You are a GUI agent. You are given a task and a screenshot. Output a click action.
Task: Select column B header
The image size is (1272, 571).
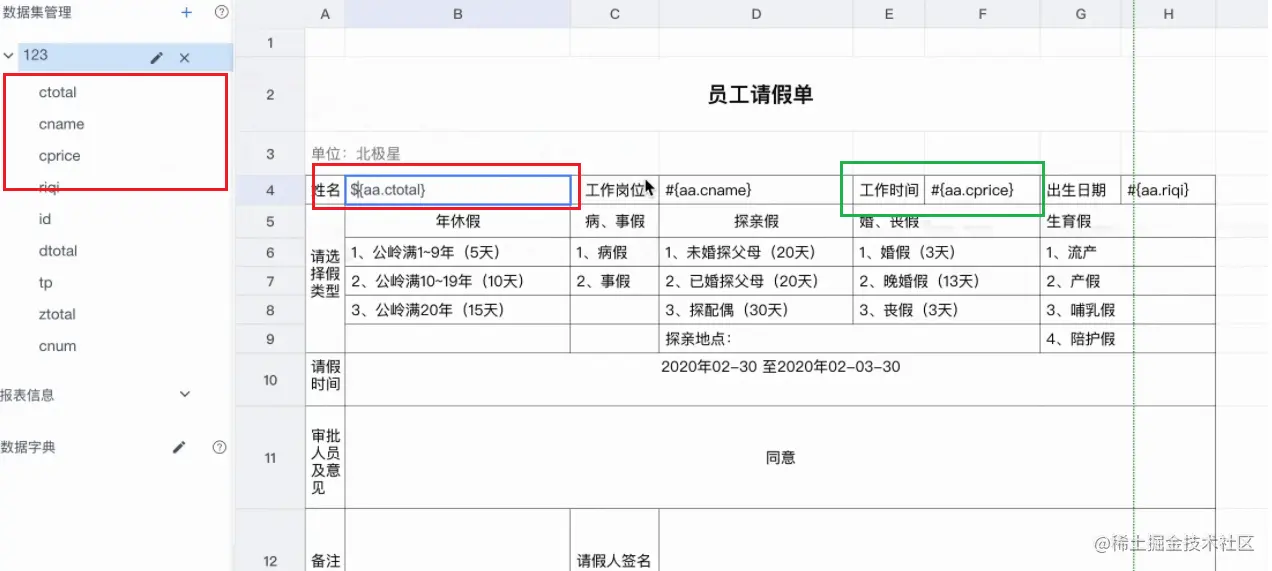pos(457,14)
